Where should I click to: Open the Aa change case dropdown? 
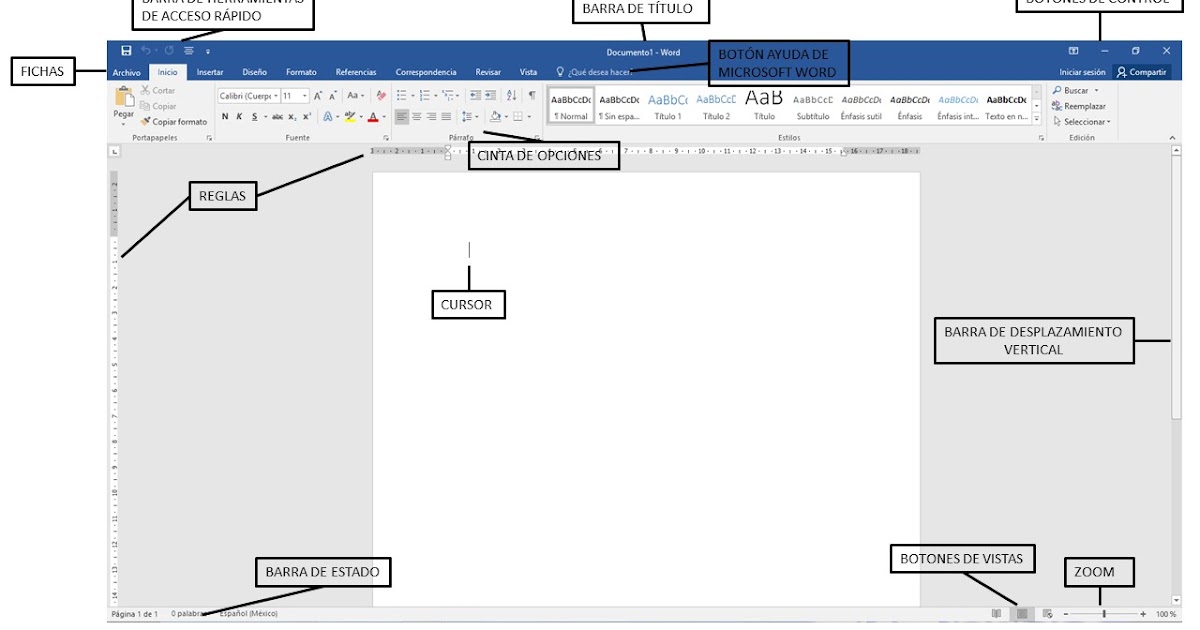(x=360, y=96)
